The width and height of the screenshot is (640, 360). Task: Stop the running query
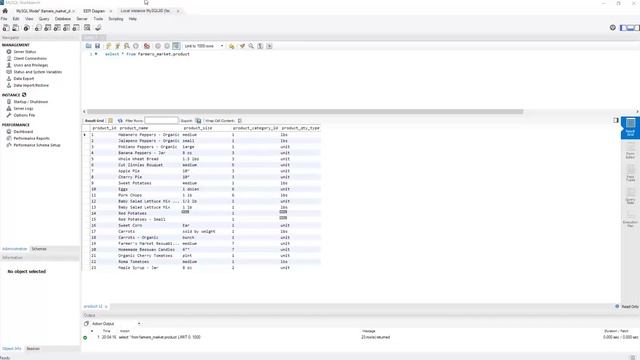click(136, 46)
